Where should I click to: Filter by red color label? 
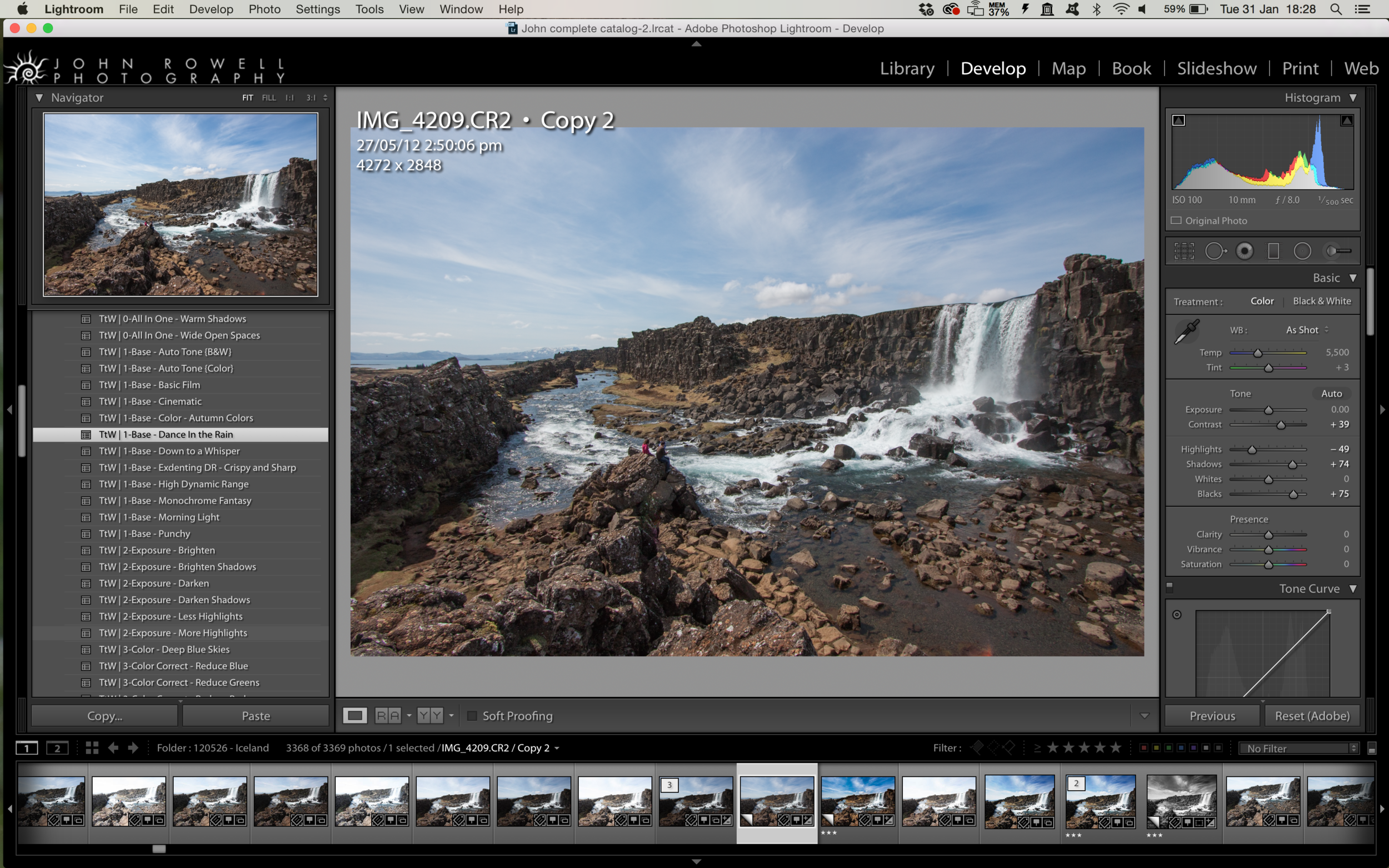1143,747
